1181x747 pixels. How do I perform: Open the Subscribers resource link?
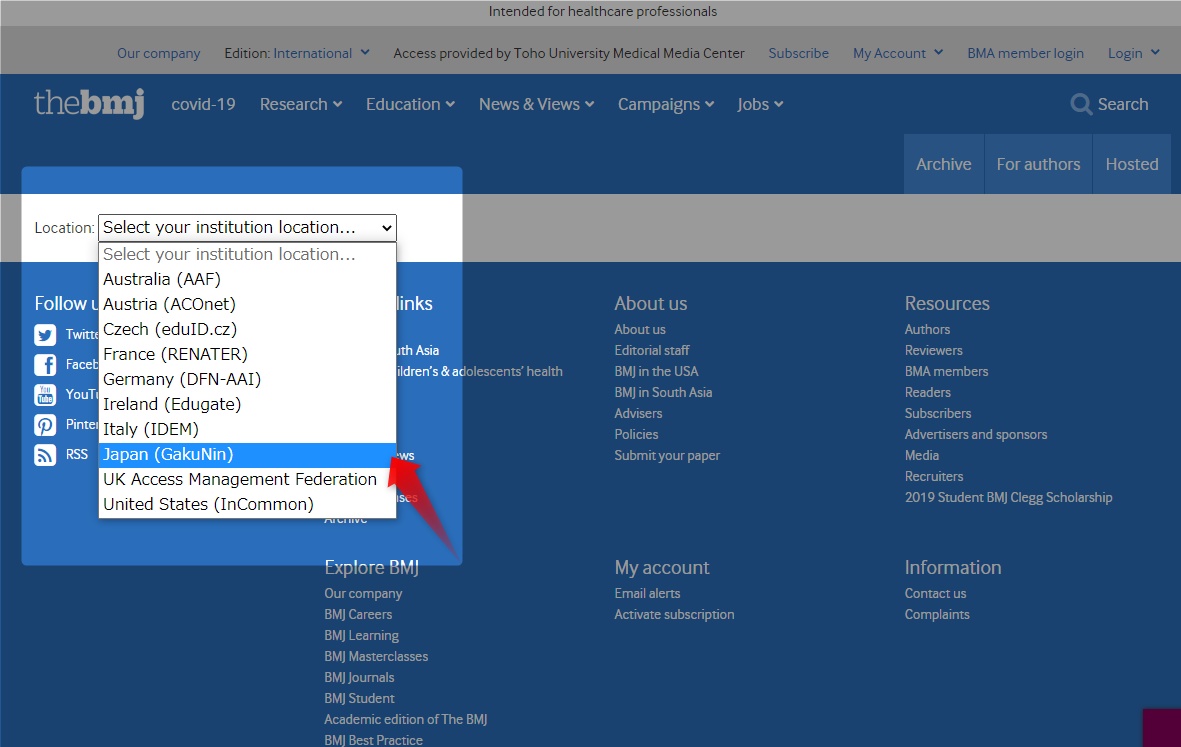[x=938, y=413]
